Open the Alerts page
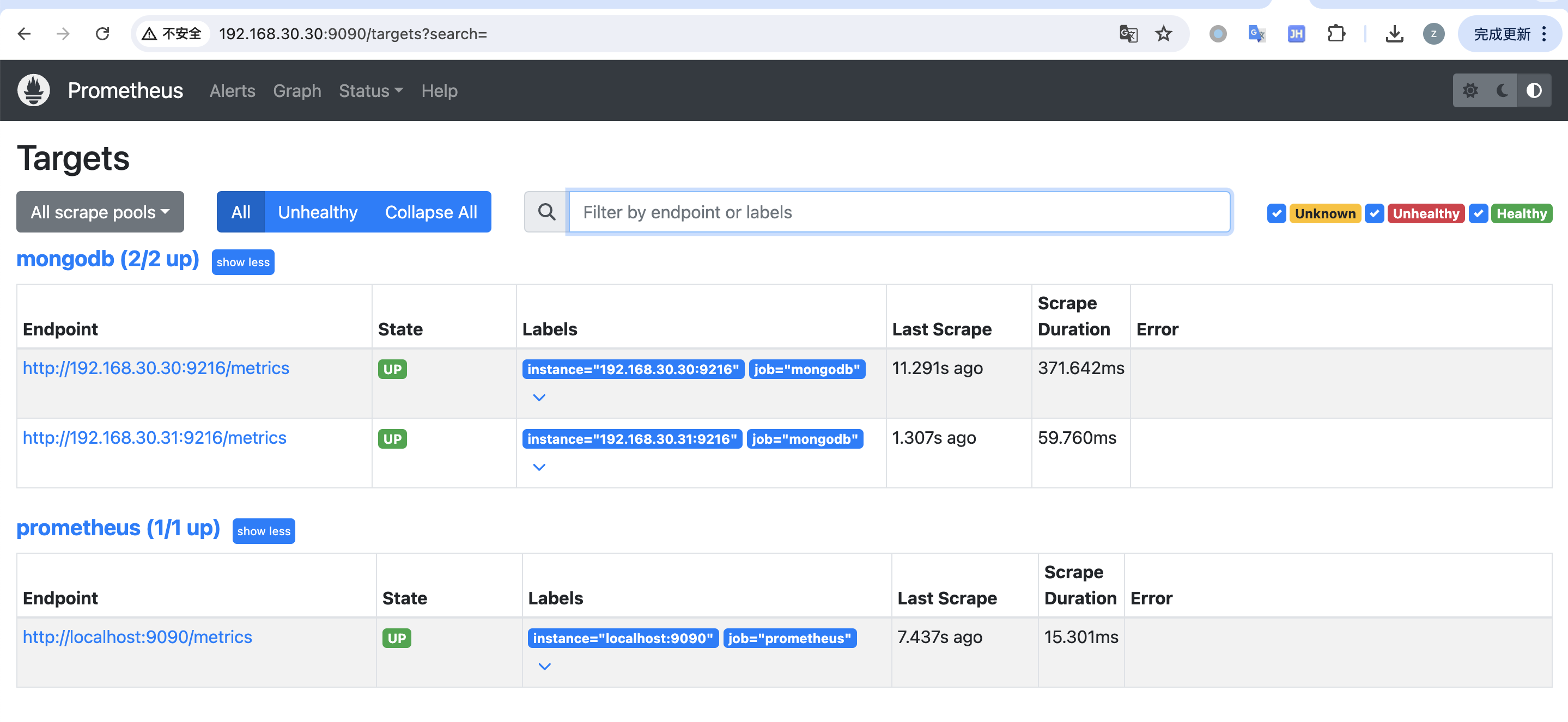 pos(232,90)
